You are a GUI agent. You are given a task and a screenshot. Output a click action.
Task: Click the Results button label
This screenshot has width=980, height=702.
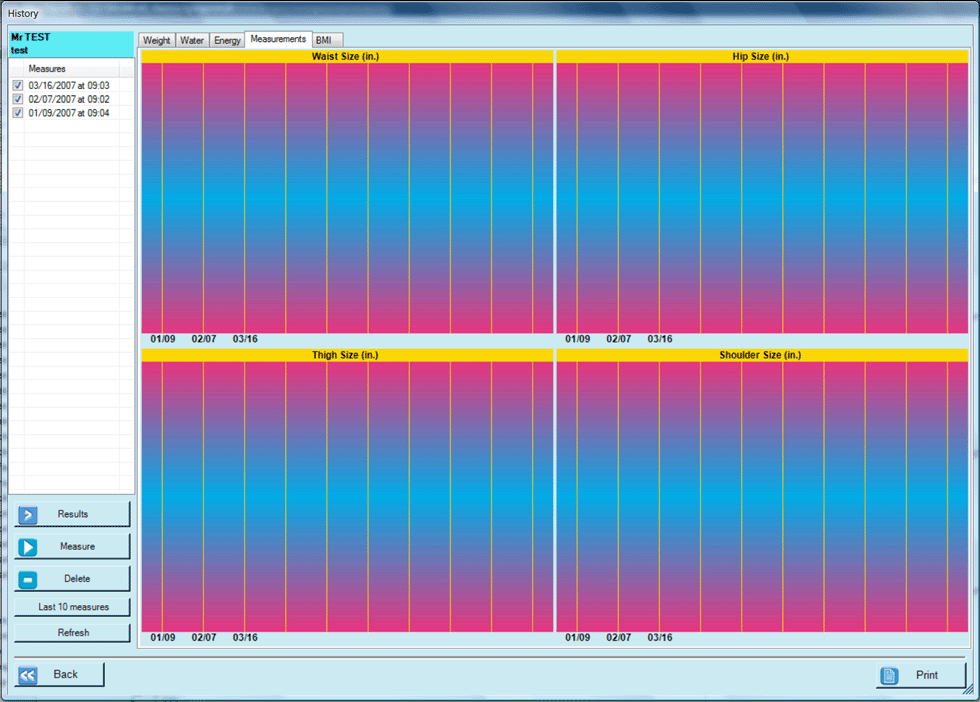[72, 514]
